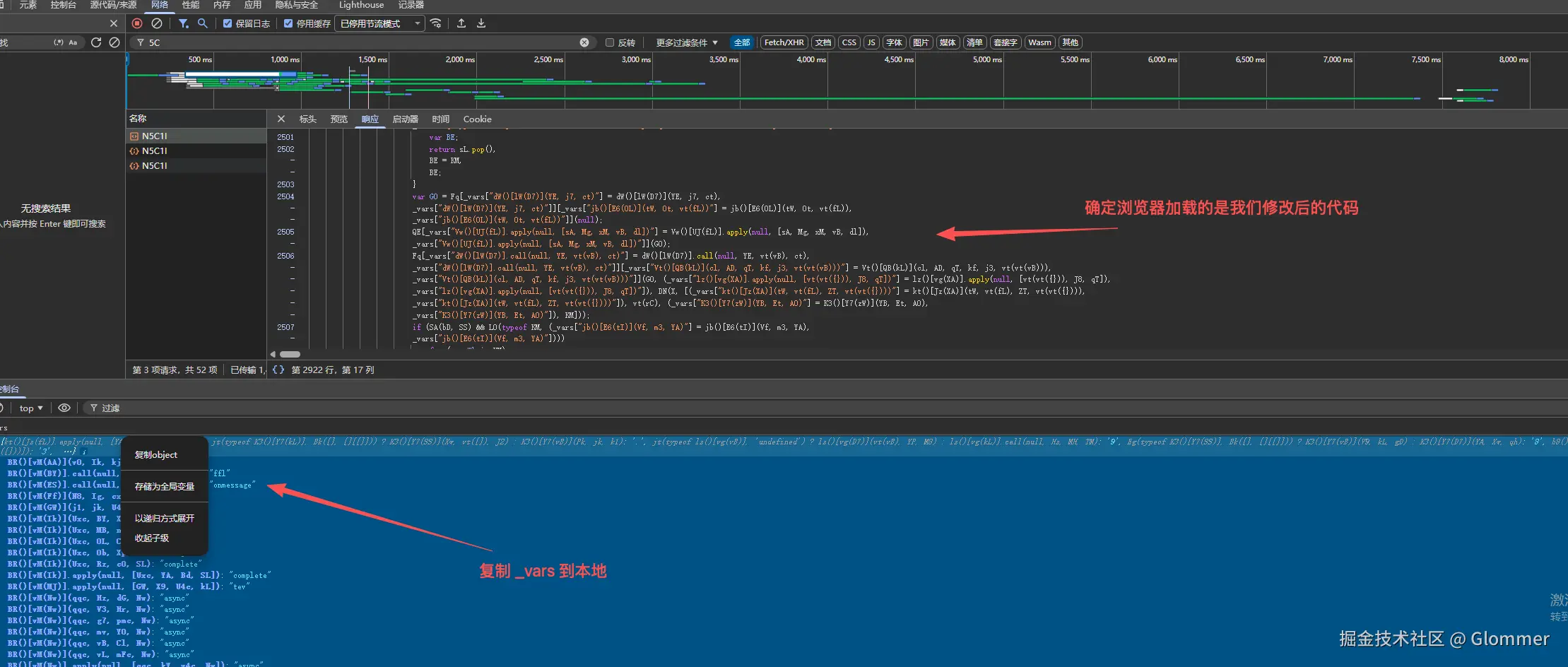Expand the 更多过滤条件 dropdown
The width and height of the screenshot is (1568, 667).
686,42
